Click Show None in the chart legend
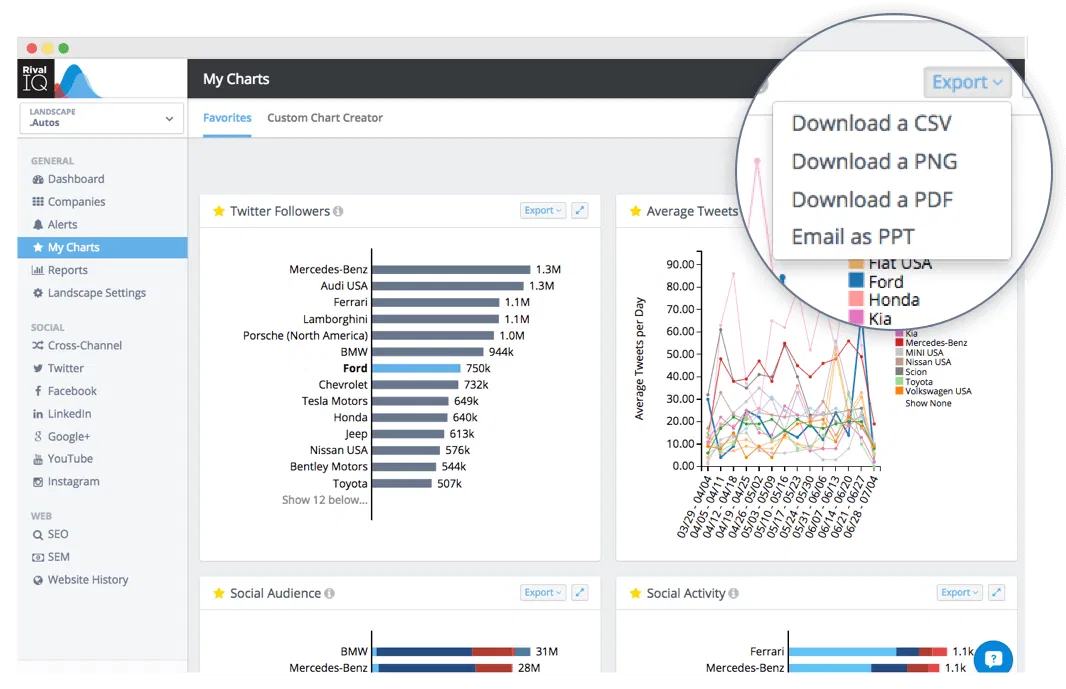The image size is (1066, 689). (x=928, y=403)
